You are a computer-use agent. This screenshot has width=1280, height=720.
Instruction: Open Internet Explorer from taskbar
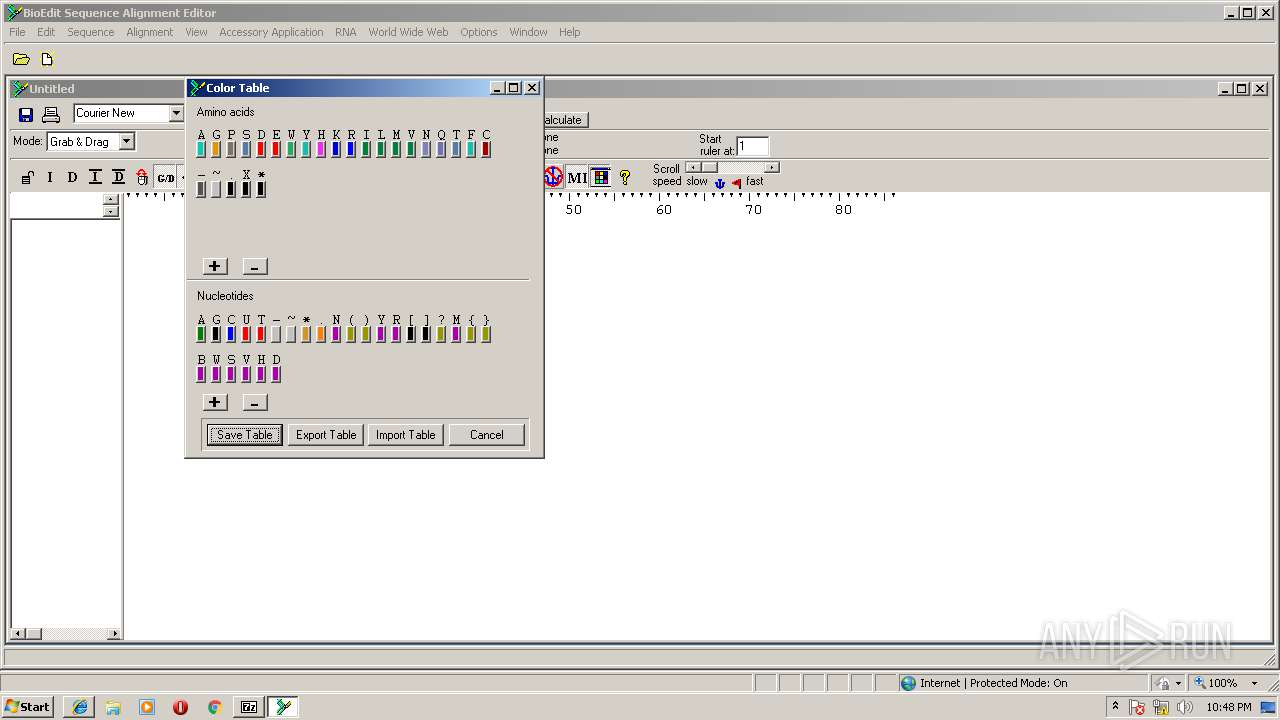click(80, 707)
